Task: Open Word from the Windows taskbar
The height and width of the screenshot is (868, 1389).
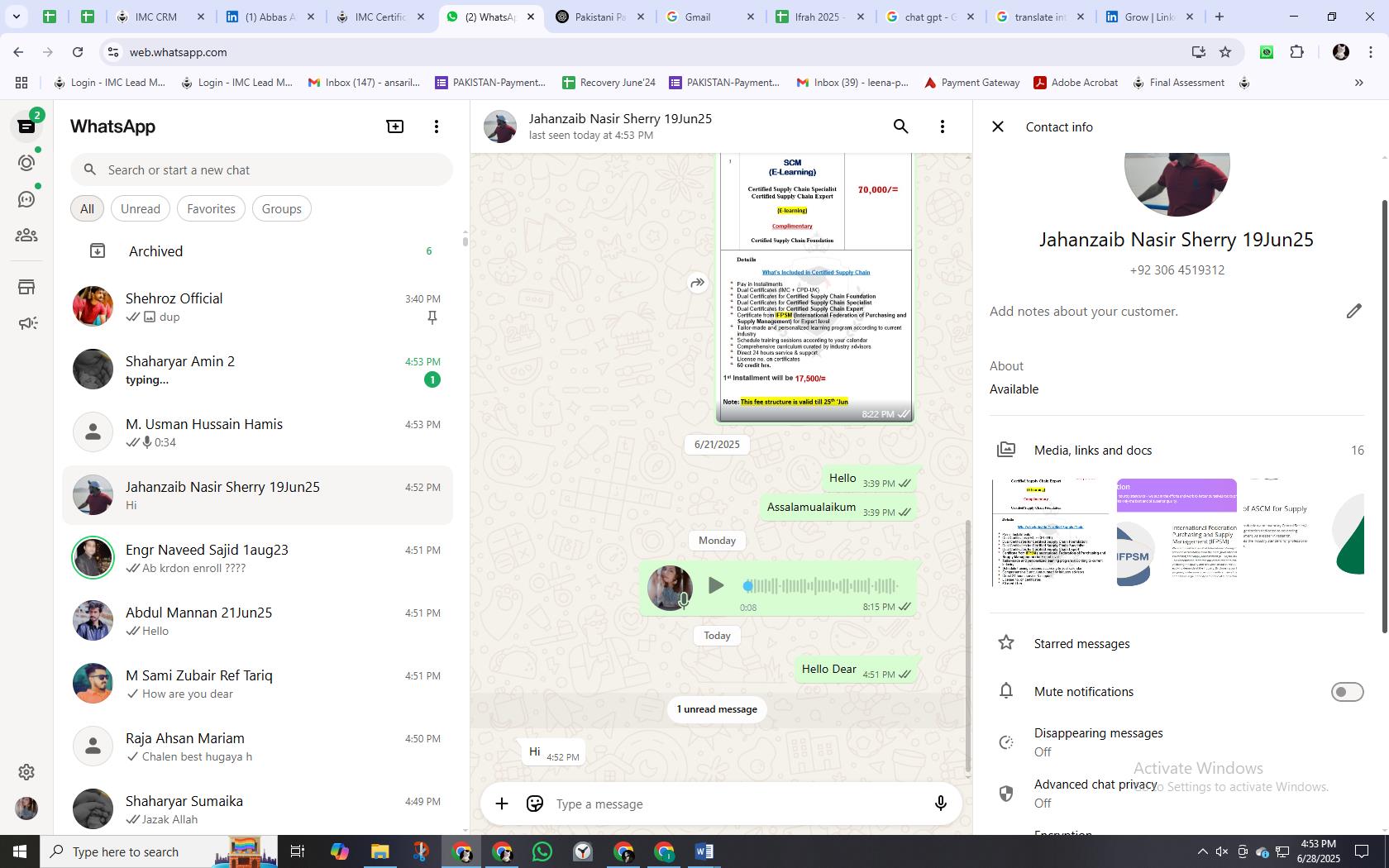Action: (x=704, y=851)
